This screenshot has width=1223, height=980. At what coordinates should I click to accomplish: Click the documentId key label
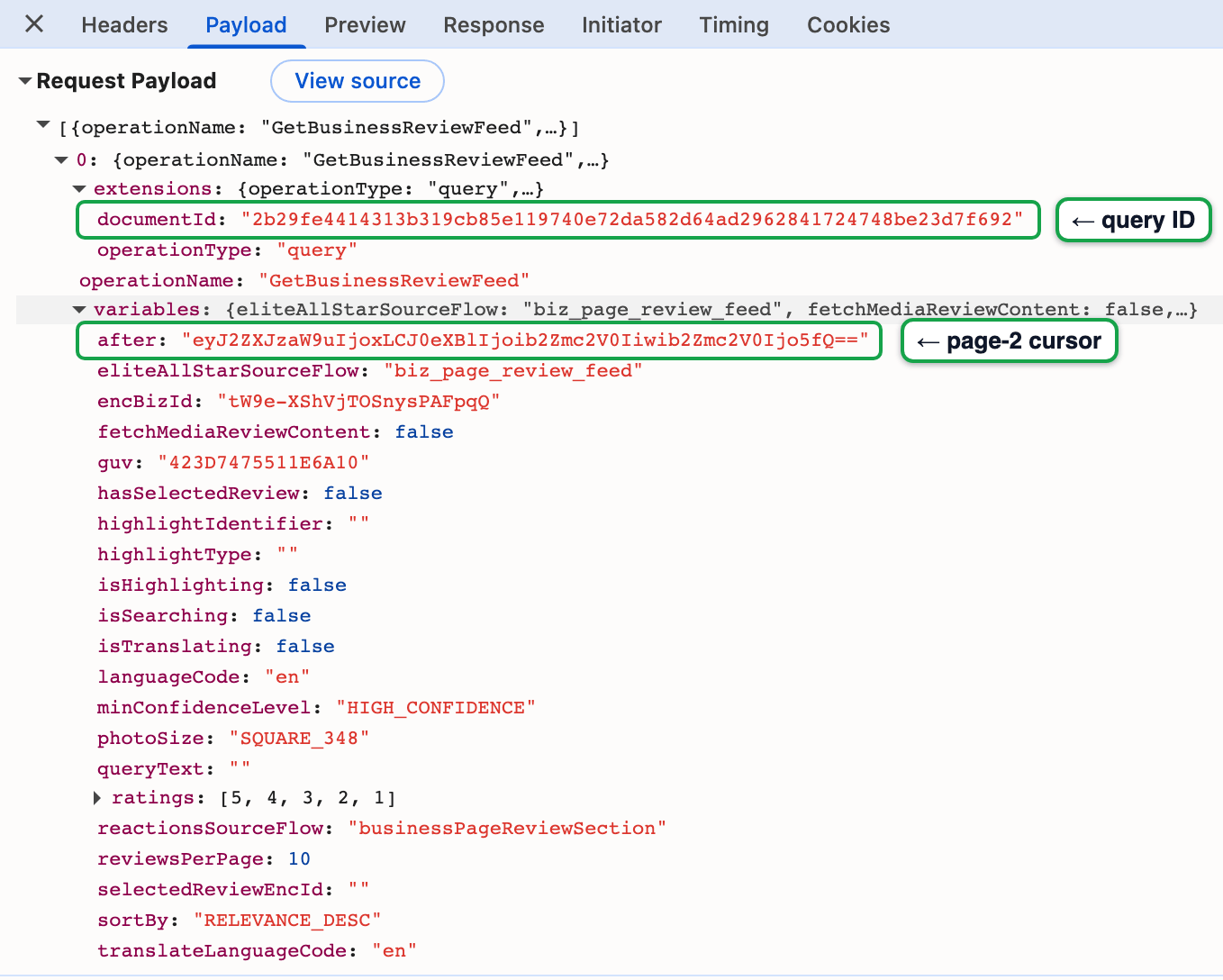(x=157, y=220)
